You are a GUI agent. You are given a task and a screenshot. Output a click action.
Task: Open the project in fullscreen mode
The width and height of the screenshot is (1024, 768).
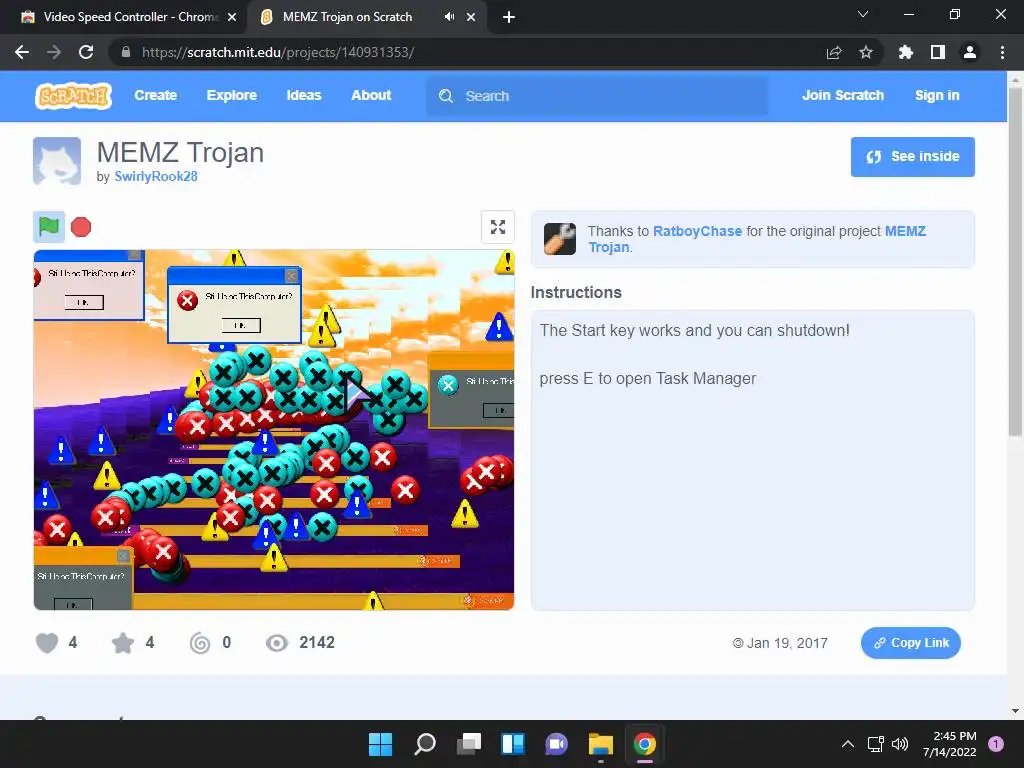click(x=498, y=227)
